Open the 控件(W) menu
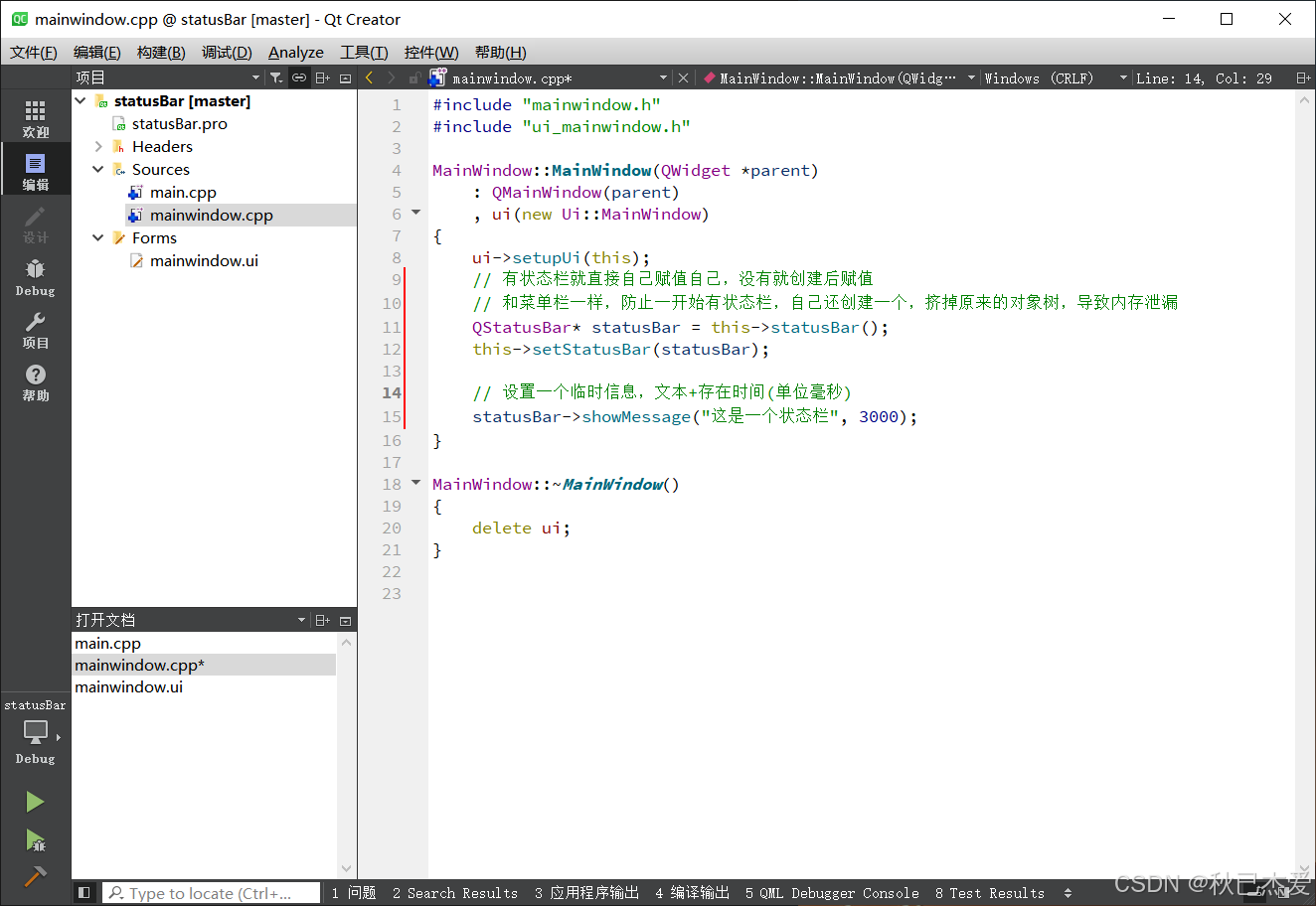This screenshot has width=1316, height=906. [431, 52]
